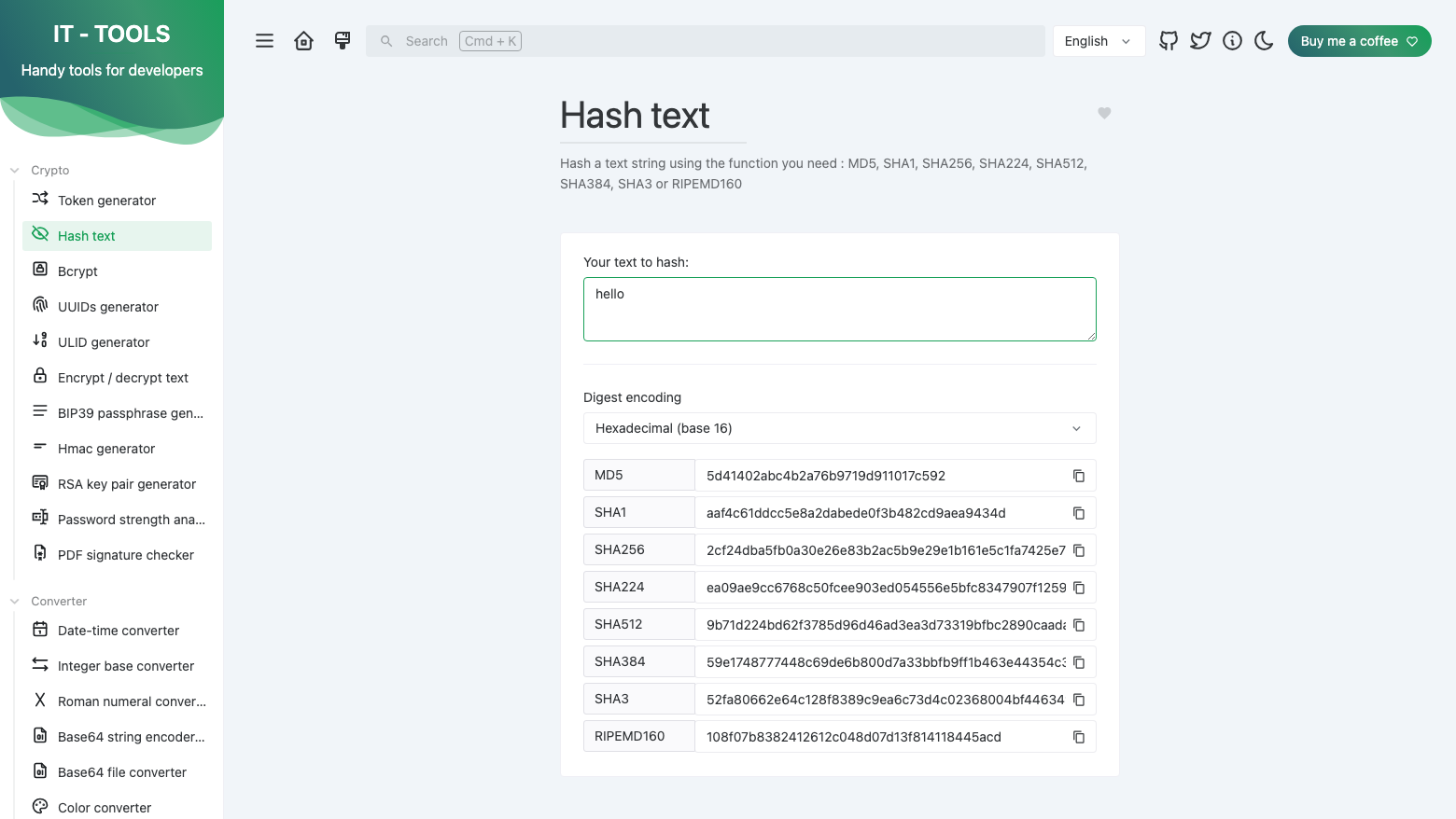
Task: Open RSA key pair generator
Action: pos(117,484)
